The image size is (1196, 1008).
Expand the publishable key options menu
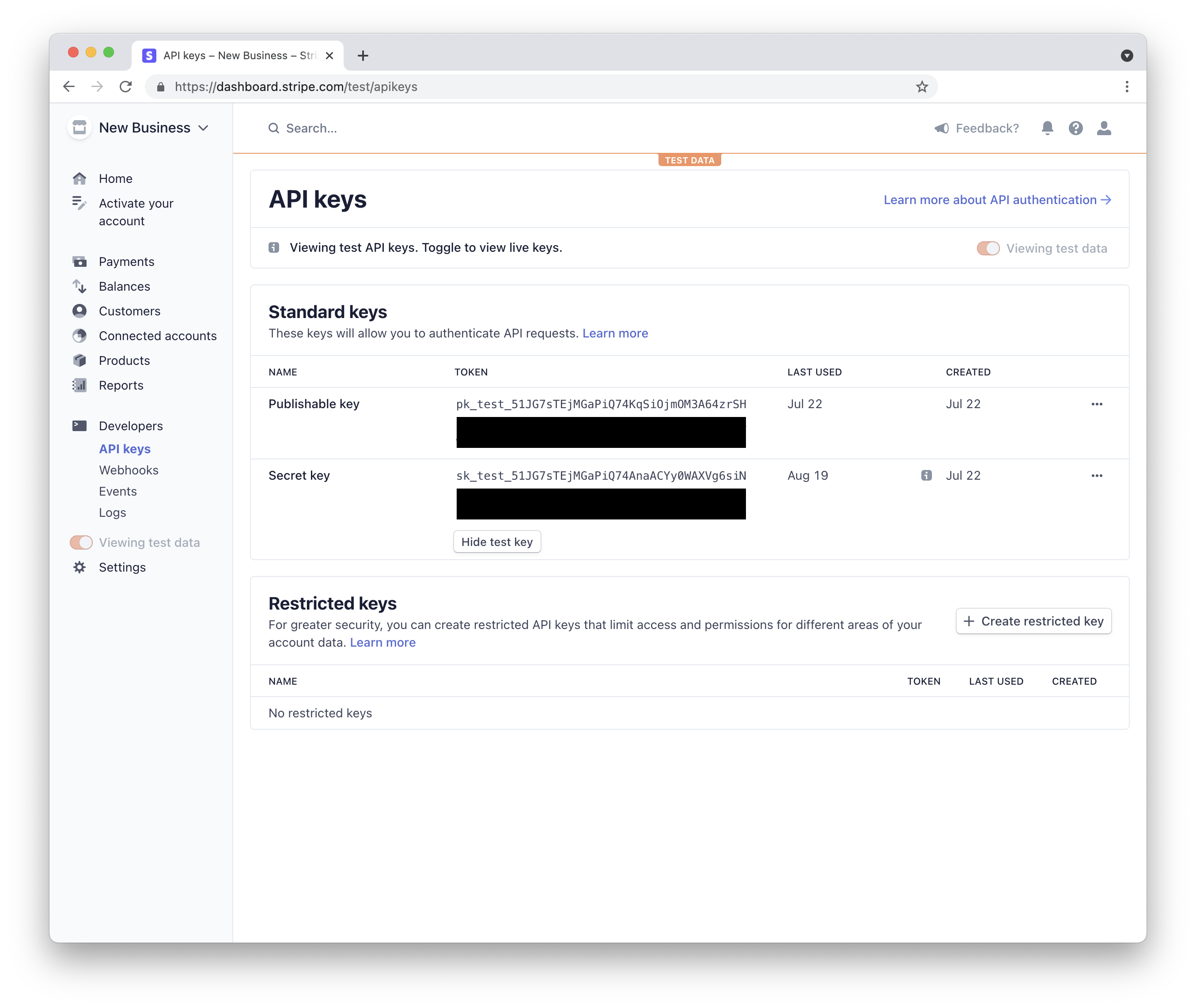point(1096,404)
